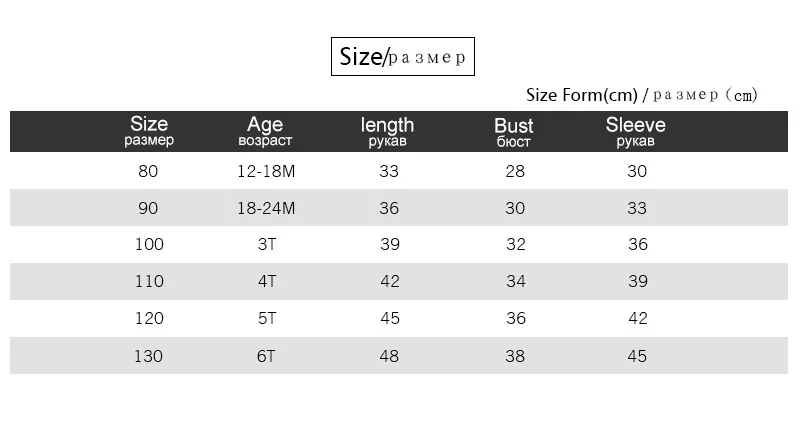The height and width of the screenshot is (430, 800).
Task: Click the Size/размер title box
Action: (x=402, y=56)
